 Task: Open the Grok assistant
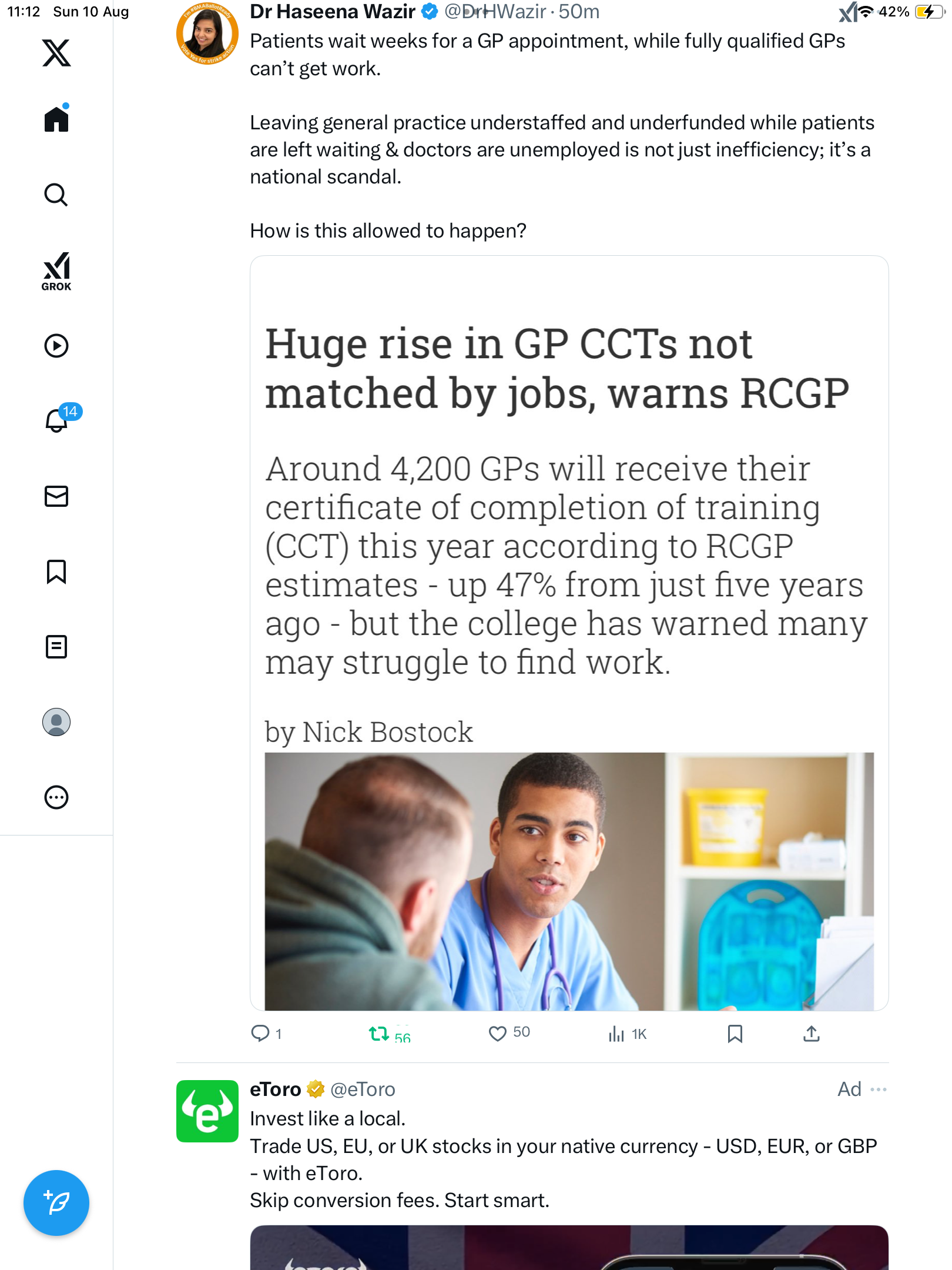coord(56,271)
